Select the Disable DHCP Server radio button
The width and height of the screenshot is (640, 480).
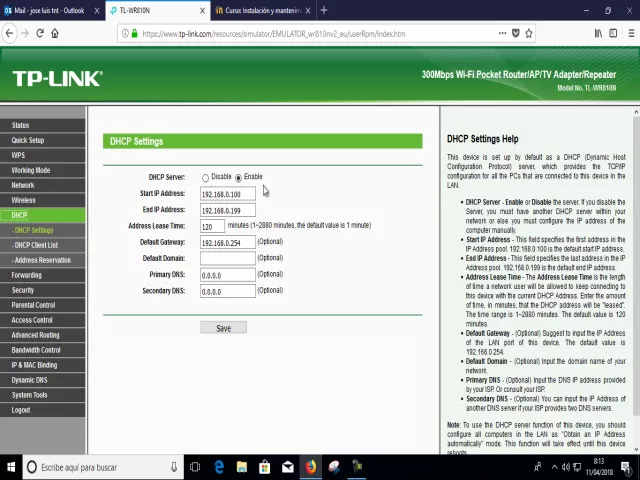pyautogui.click(x=205, y=178)
